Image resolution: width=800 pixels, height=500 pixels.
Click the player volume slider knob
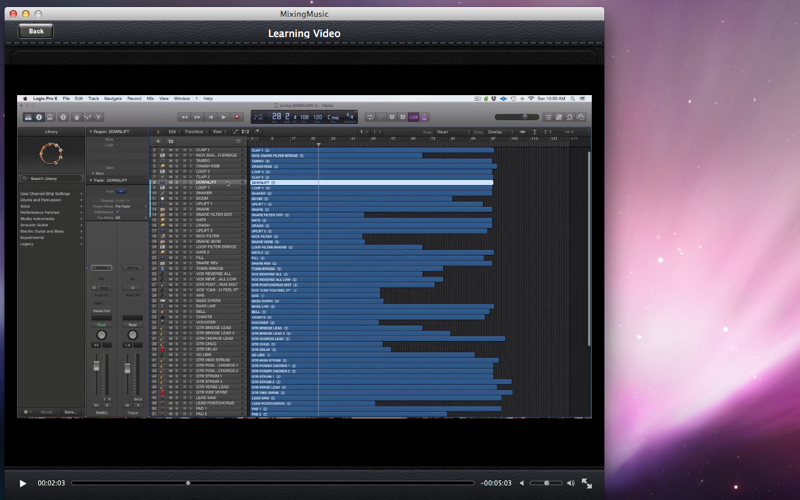(x=546, y=483)
